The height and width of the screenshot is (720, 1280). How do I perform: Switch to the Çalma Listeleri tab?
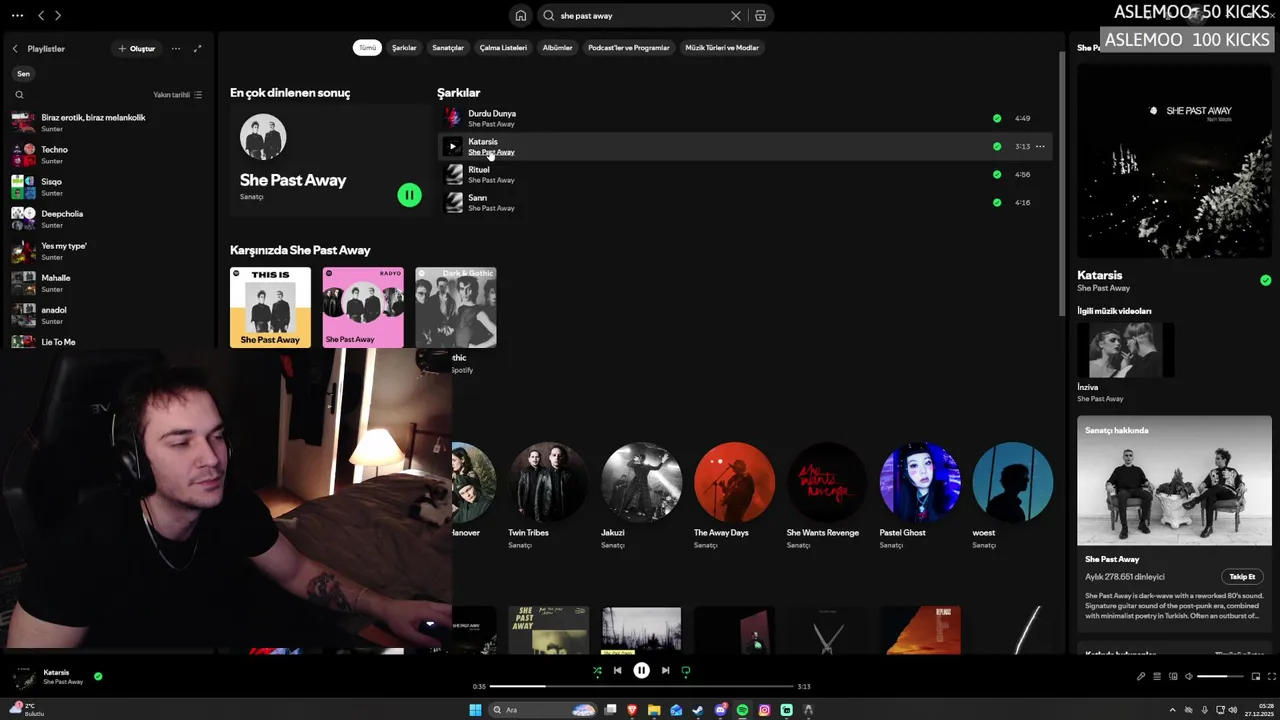tap(503, 47)
